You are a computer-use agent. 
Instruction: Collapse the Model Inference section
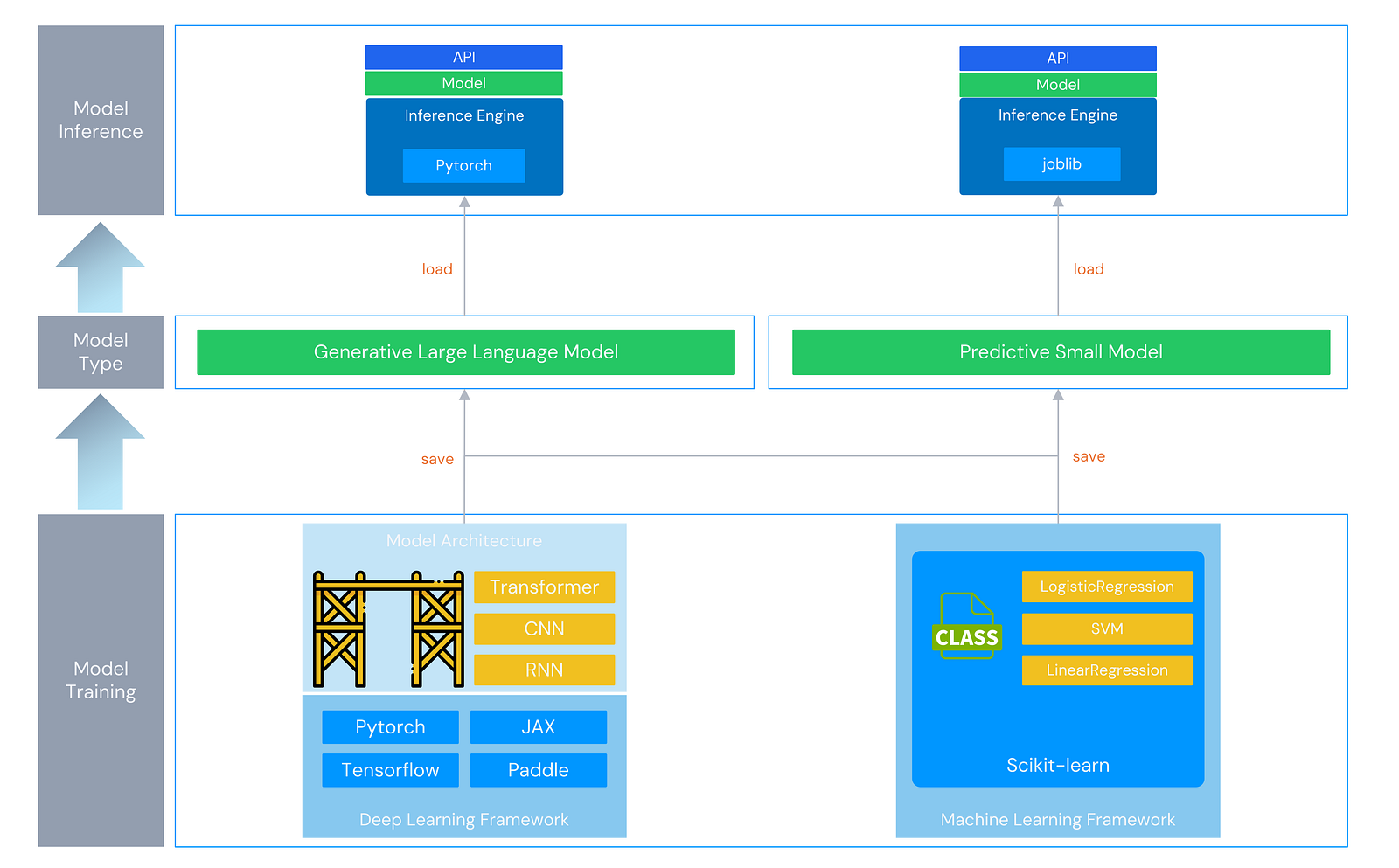click(100, 120)
